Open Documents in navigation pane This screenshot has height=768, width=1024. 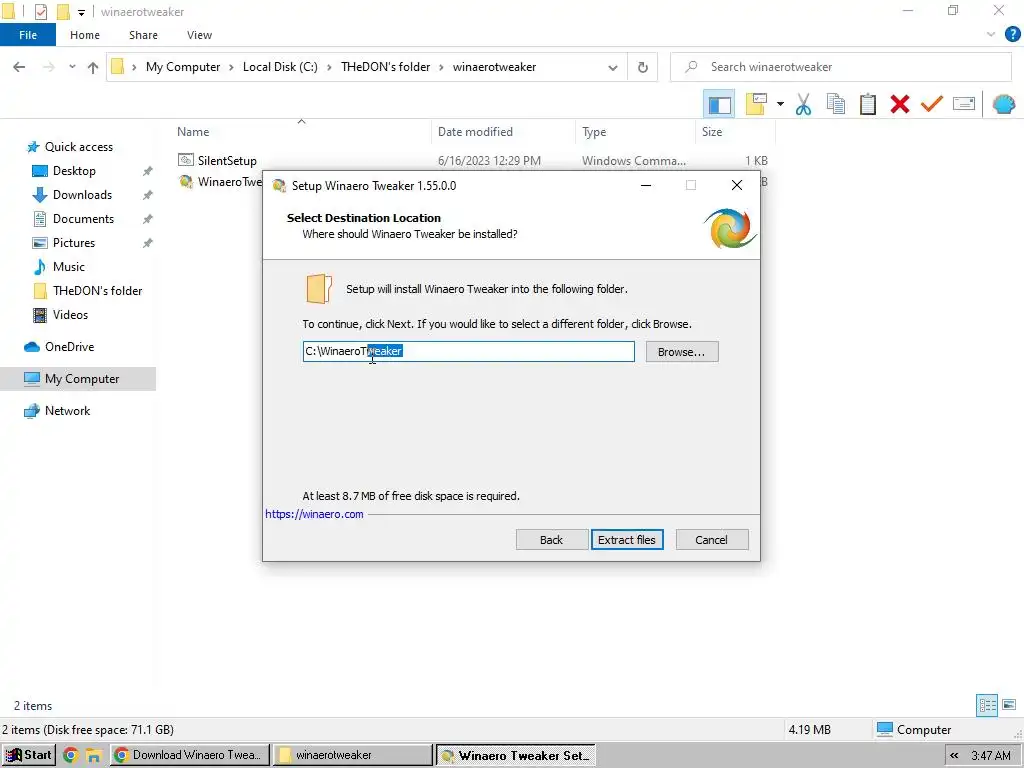click(x=83, y=219)
